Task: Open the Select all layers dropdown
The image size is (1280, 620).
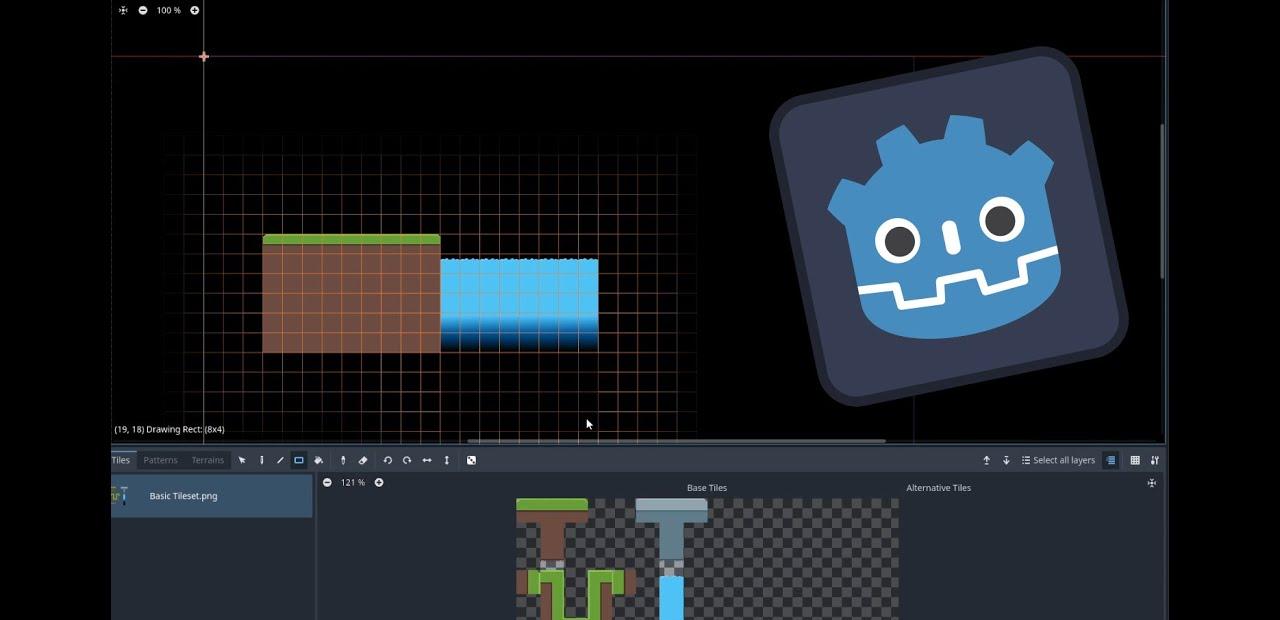Action: click(x=1058, y=460)
